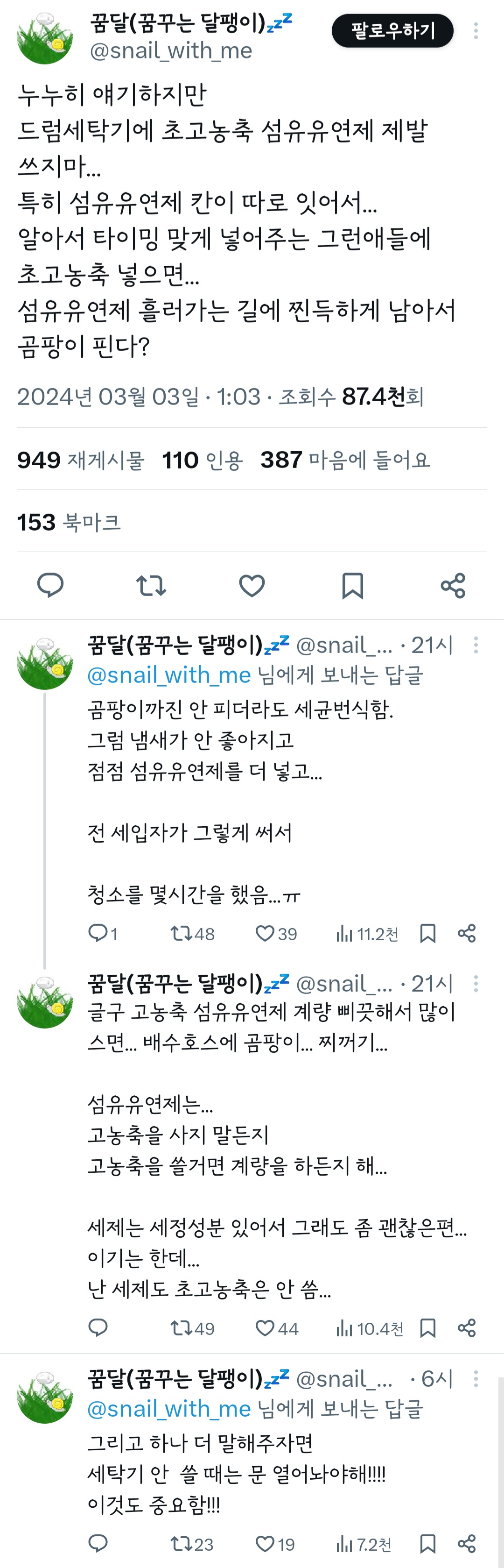The width and height of the screenshot is (504, 1568).
Task: Reply to the main tweet
Action: coord(50,585)
